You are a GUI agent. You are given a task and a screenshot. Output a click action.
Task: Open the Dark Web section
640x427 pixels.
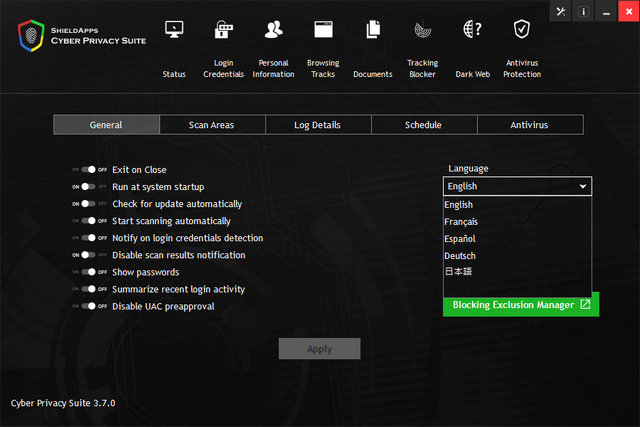click(472, 30)
